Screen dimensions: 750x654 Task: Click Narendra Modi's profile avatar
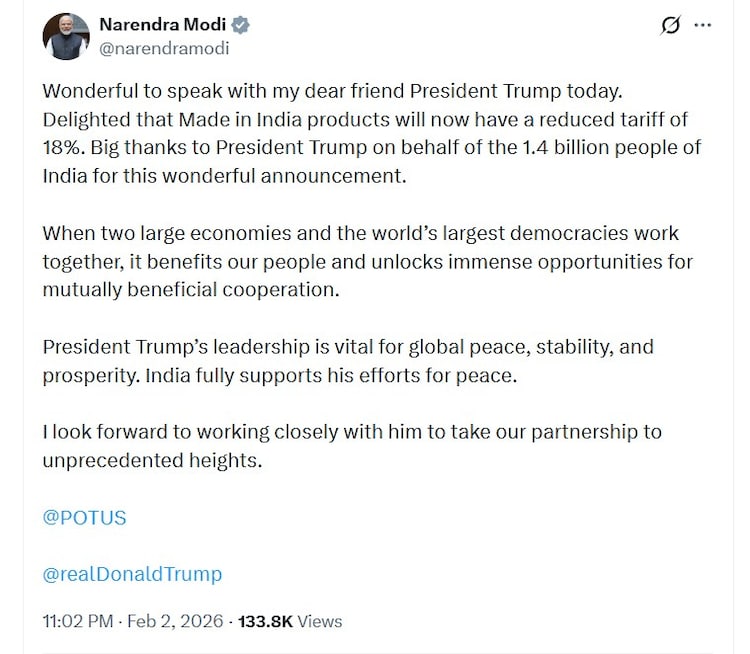coord(67,36)
